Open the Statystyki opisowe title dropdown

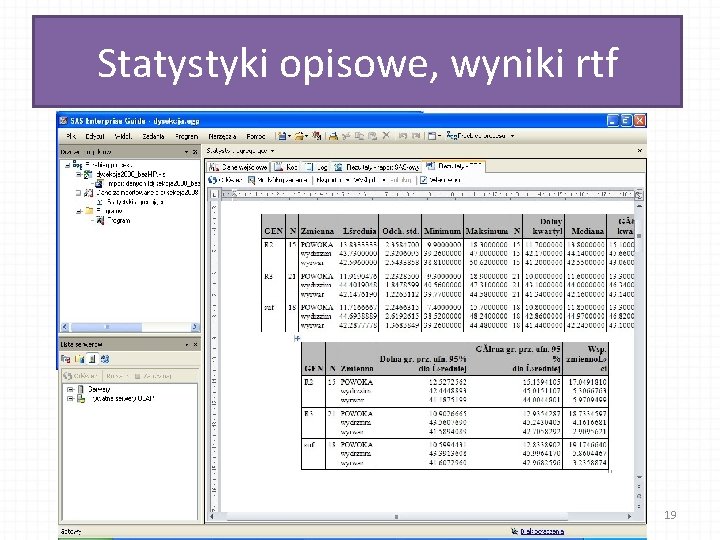[x=272, y=151]
